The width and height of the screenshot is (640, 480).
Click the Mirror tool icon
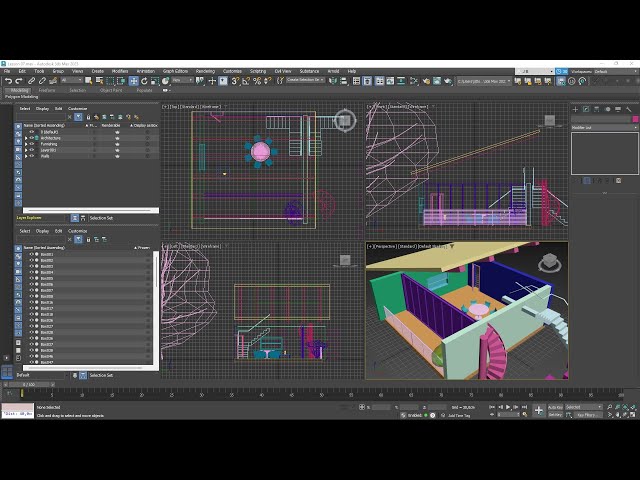333,81
